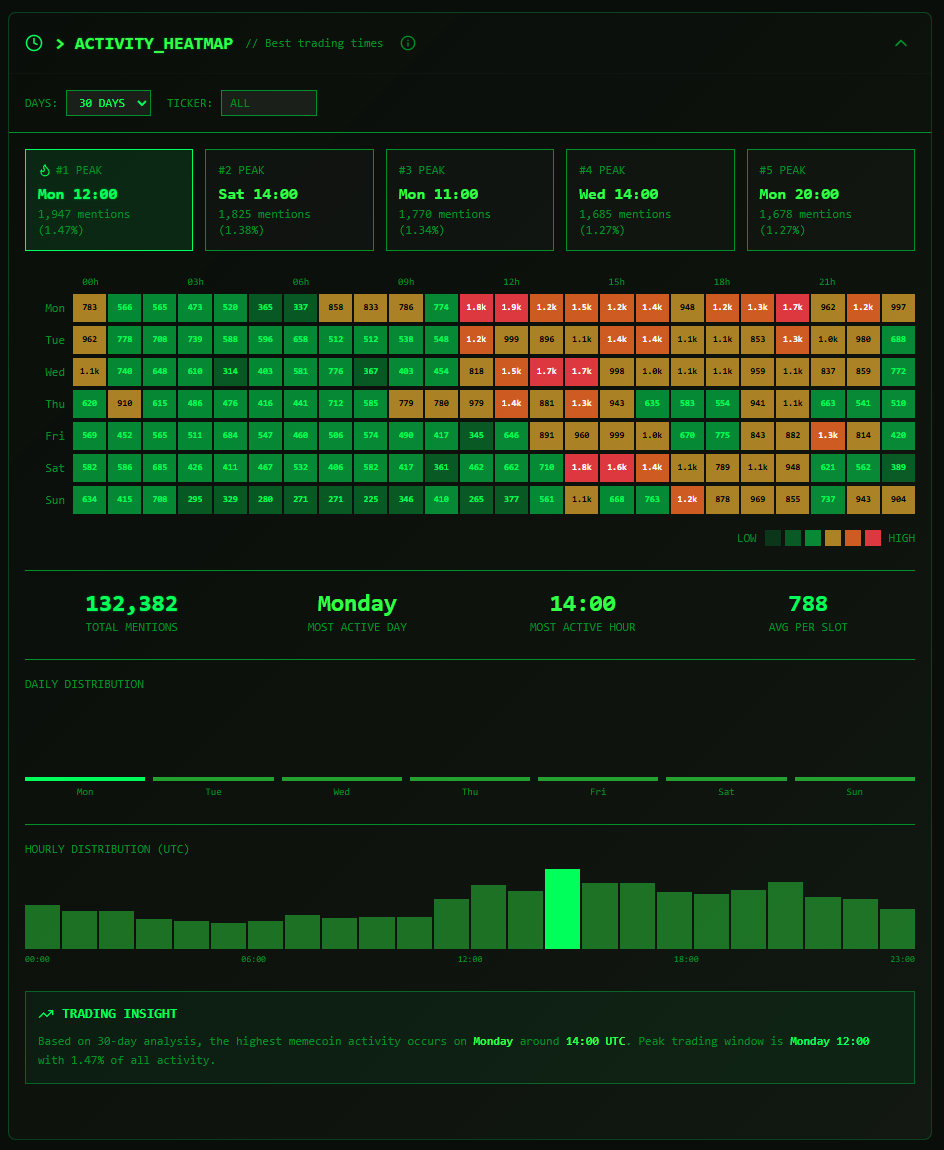Viewport: 944px width, 1150px height.
Task: Click the Fri row 1.3k heatmap cell
Action: click(x=828, y=436)
